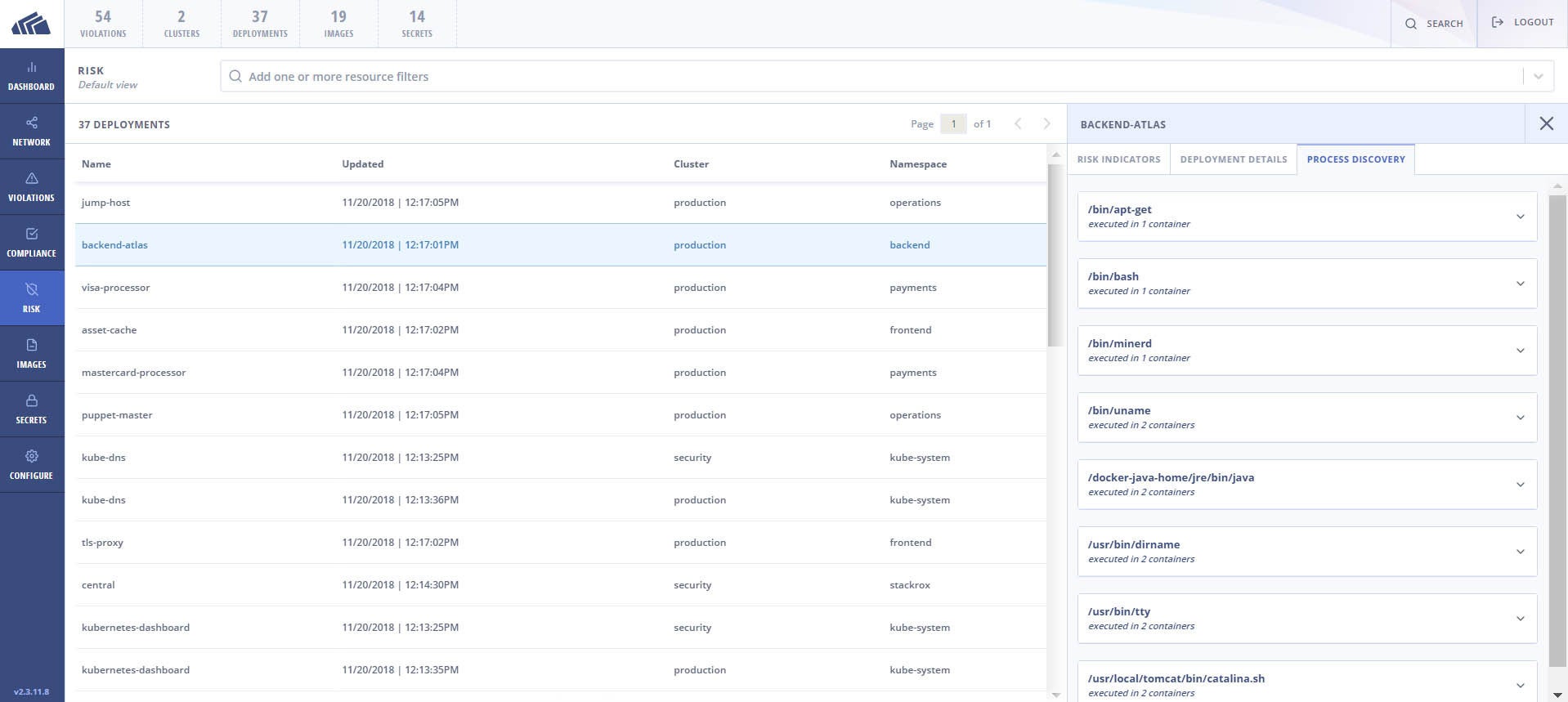Image resolution: width=1568 pixels, height=702 pixels.
Task: Click the page number input box
Action: (x=953, y=123)
